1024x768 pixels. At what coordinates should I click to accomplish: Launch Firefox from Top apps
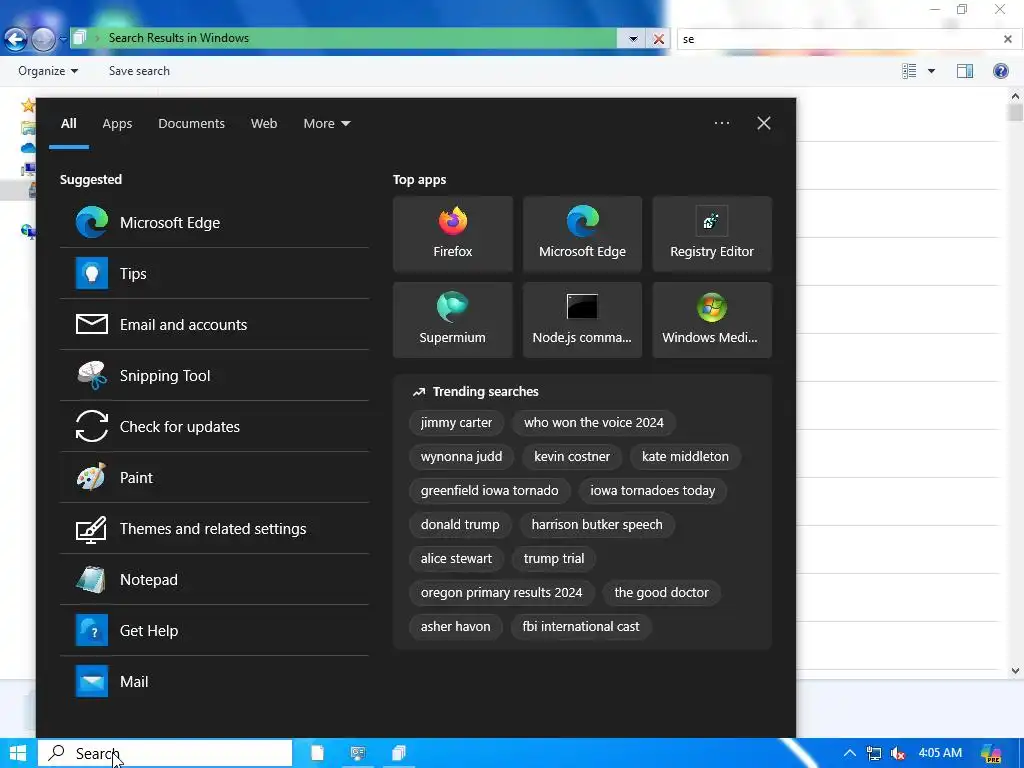click(x=453, y=234)
